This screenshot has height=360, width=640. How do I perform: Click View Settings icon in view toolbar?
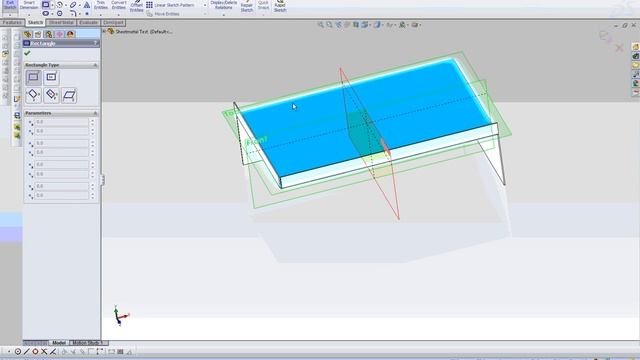coord(414,25)
